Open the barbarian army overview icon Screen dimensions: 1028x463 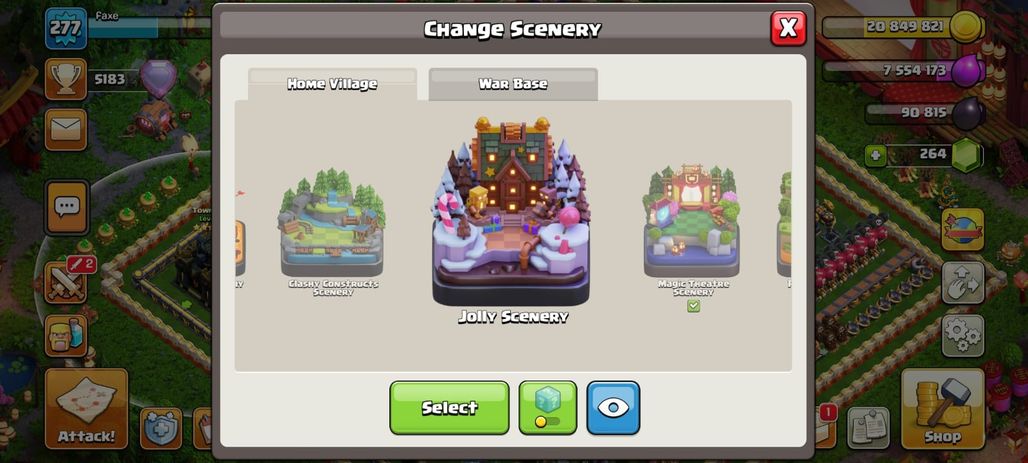click(66, 335)
